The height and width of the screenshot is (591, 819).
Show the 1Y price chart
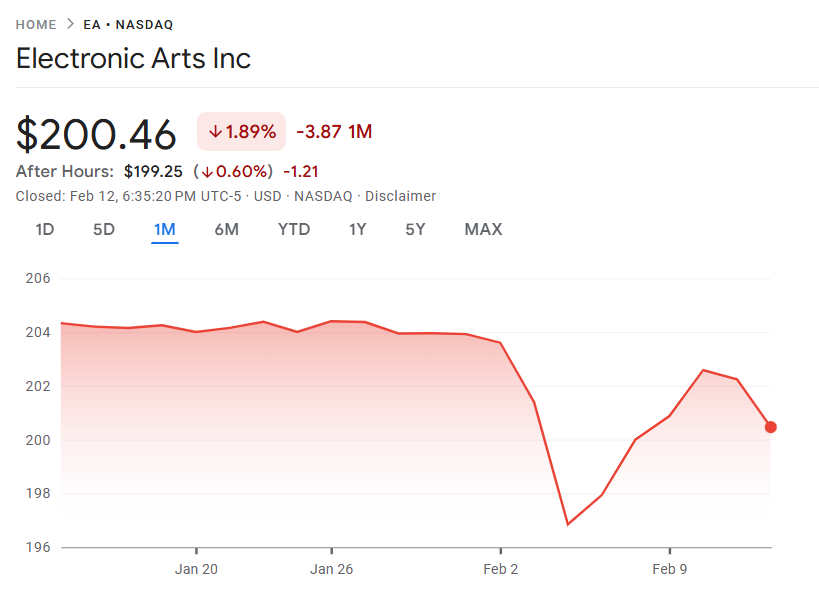coord(357,229)
